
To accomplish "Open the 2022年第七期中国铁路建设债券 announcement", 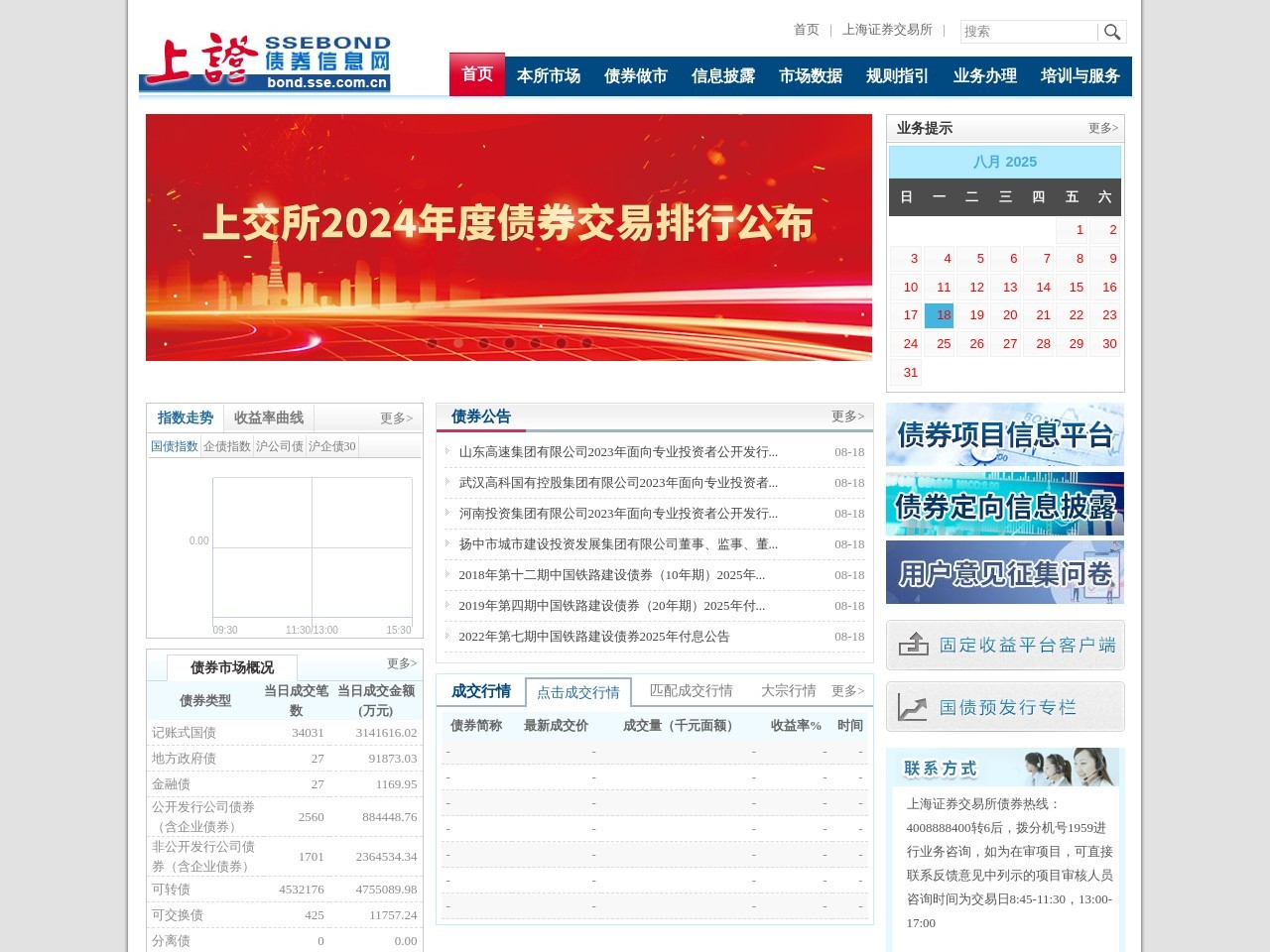I will 593,637.
